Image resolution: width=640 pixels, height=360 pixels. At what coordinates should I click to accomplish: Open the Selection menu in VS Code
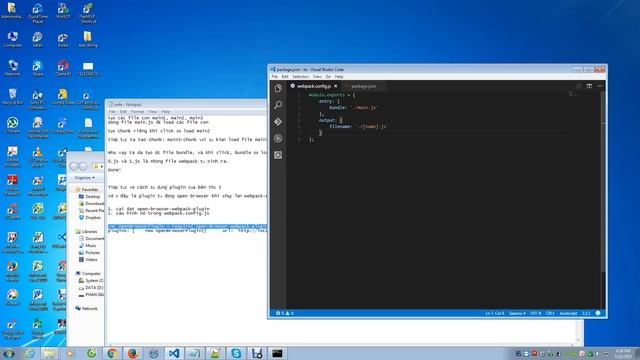click(300, 77)
